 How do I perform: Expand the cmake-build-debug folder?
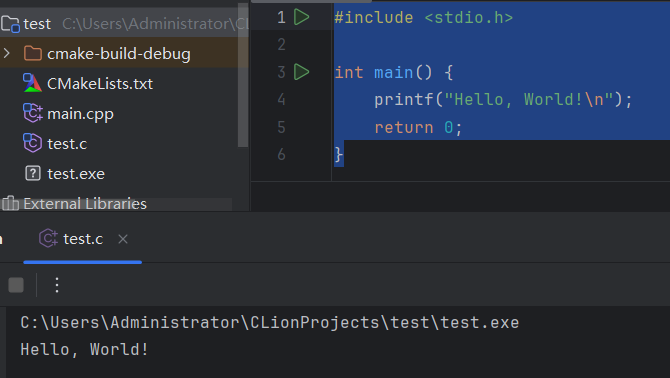click(6, 53)
